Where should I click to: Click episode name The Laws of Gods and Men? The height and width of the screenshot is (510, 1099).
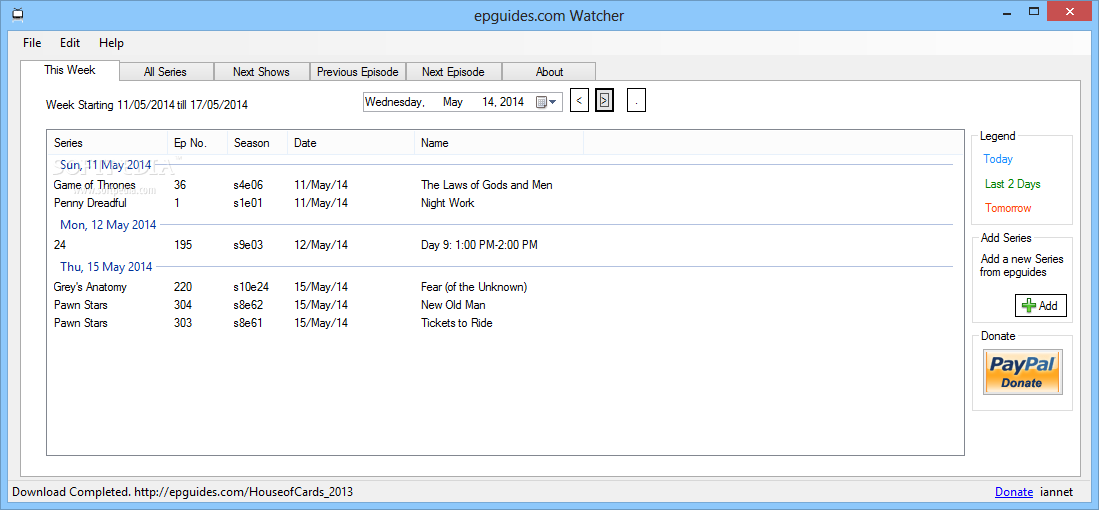[486, 185]
